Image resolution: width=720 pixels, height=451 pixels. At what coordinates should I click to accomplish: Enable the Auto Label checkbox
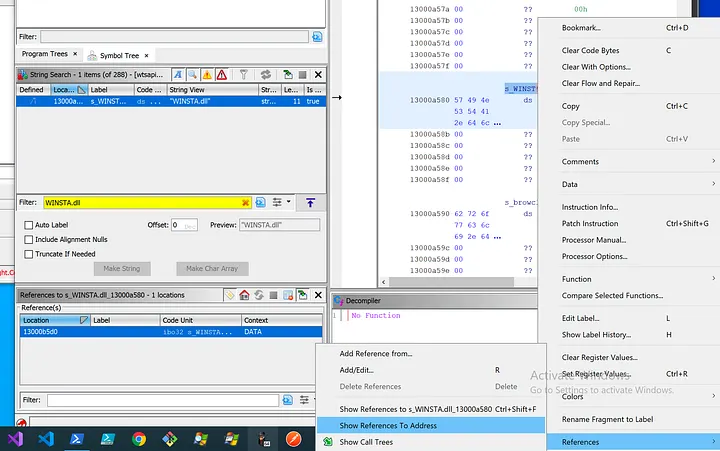point(29,225)
